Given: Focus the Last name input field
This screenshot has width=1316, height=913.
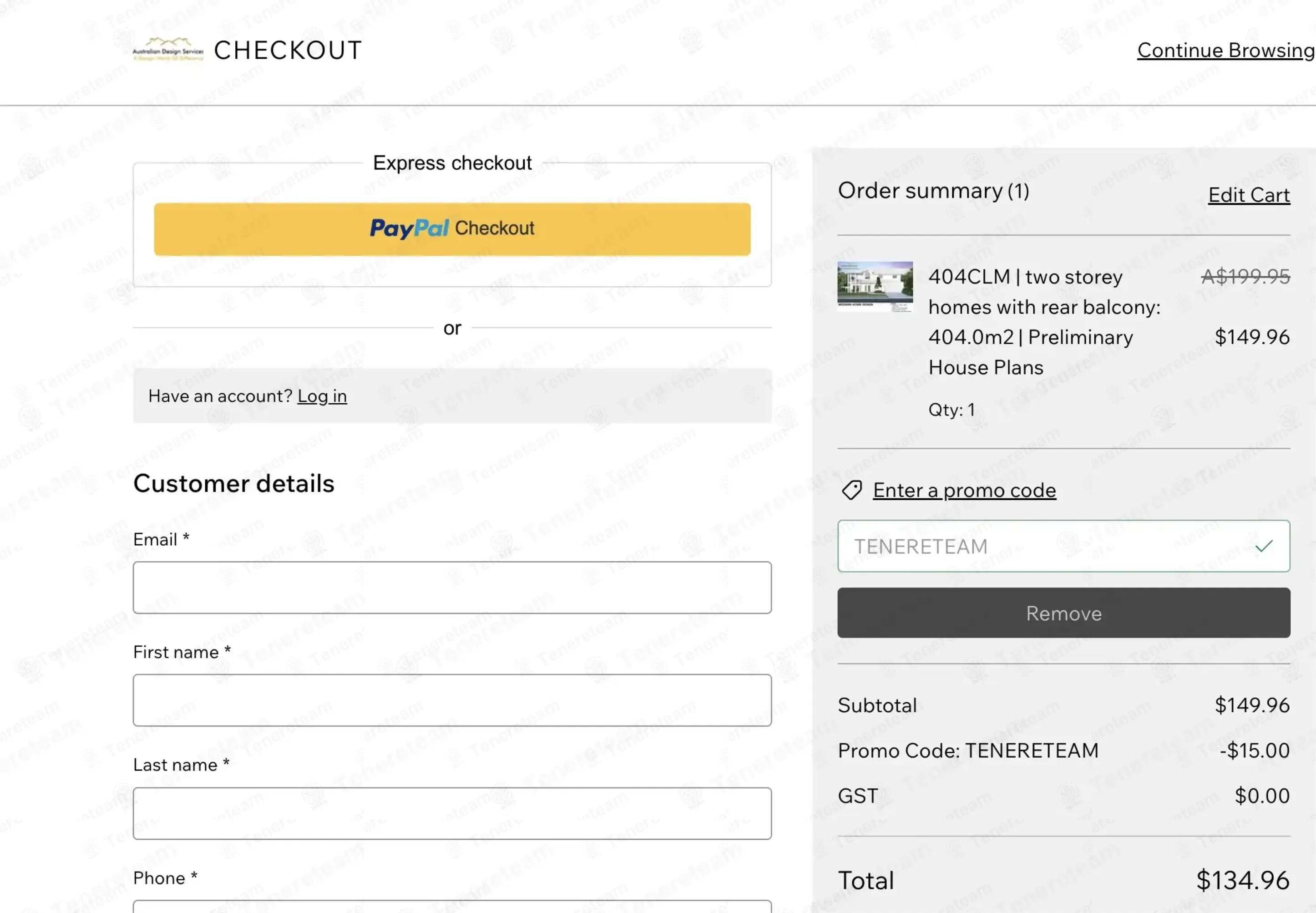Looking at the screenshot, I should 452,813.
